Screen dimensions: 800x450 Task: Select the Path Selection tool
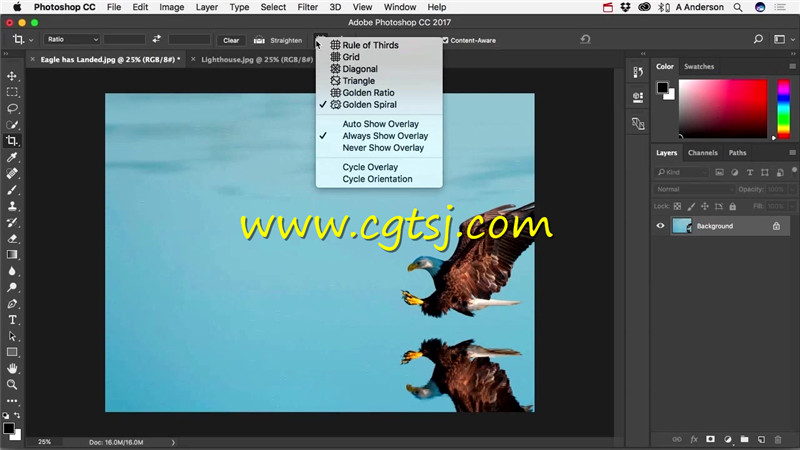(x=12, y=336)
